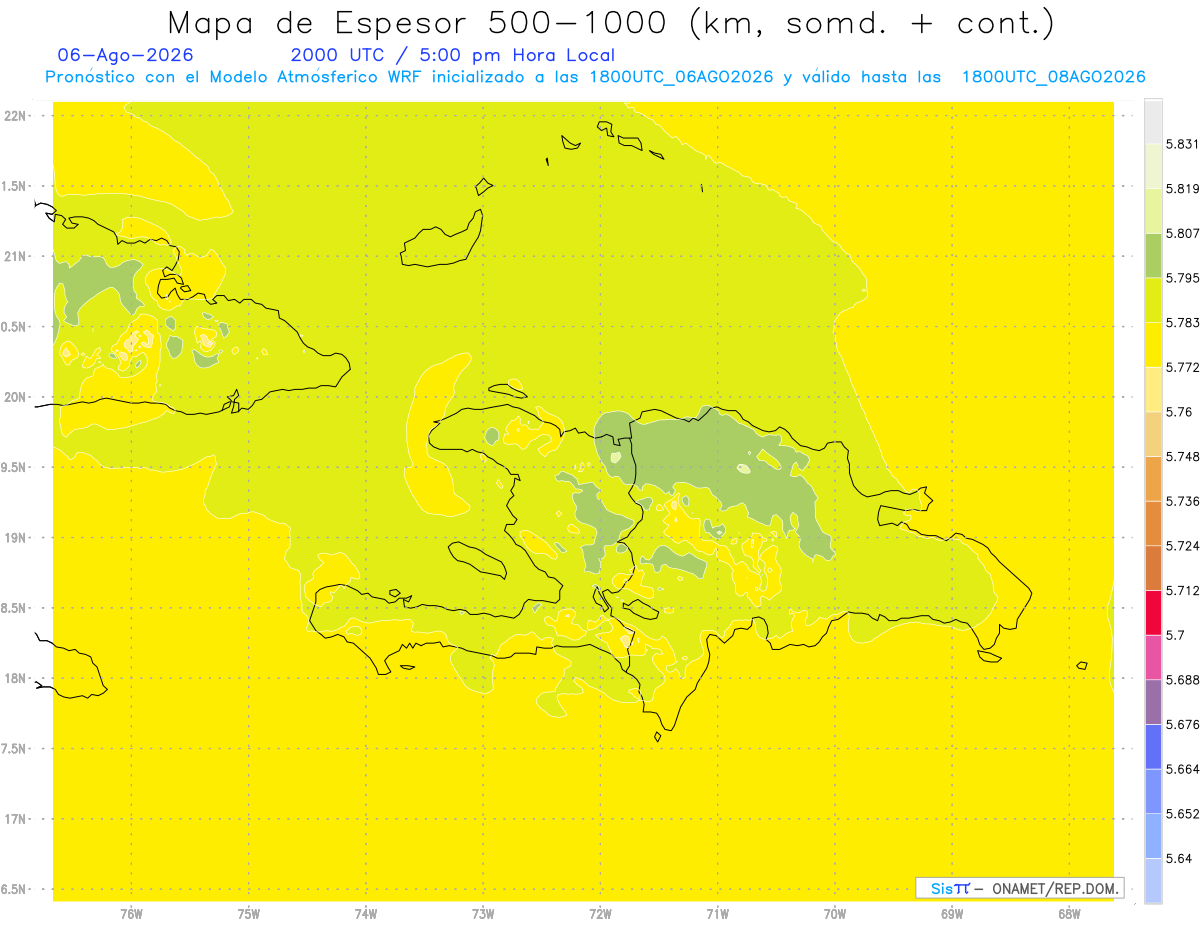Click the 76W longitude axis label
Viewport: 1200px width, 927px height.
point(131,914)
